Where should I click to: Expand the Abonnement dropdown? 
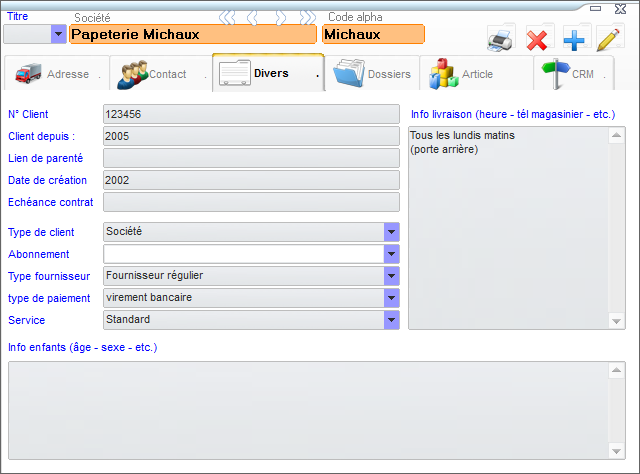tap(391, 254)
